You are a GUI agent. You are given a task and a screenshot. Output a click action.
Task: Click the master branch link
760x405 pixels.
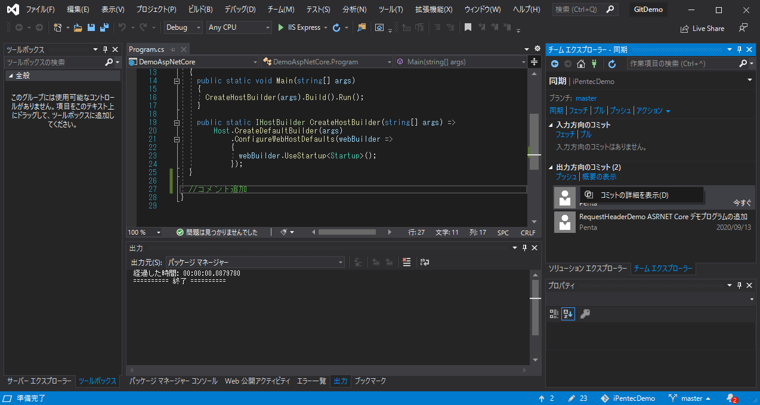(x=586, y=98)
